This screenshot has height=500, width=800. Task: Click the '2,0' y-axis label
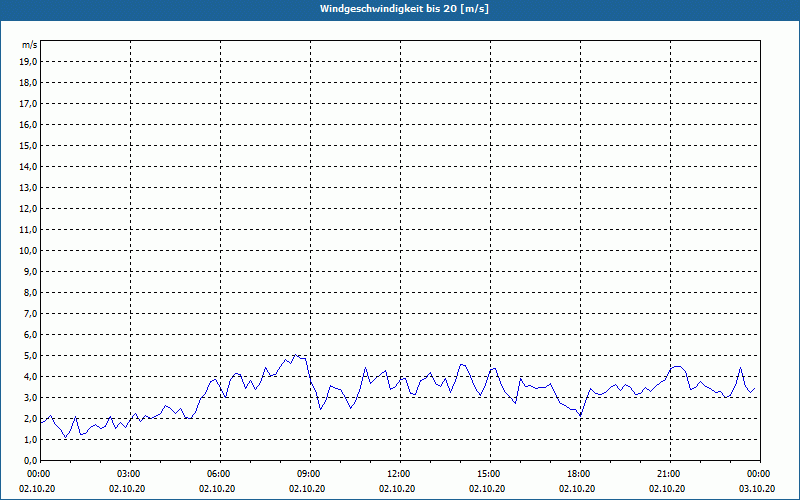click(30, 418)
